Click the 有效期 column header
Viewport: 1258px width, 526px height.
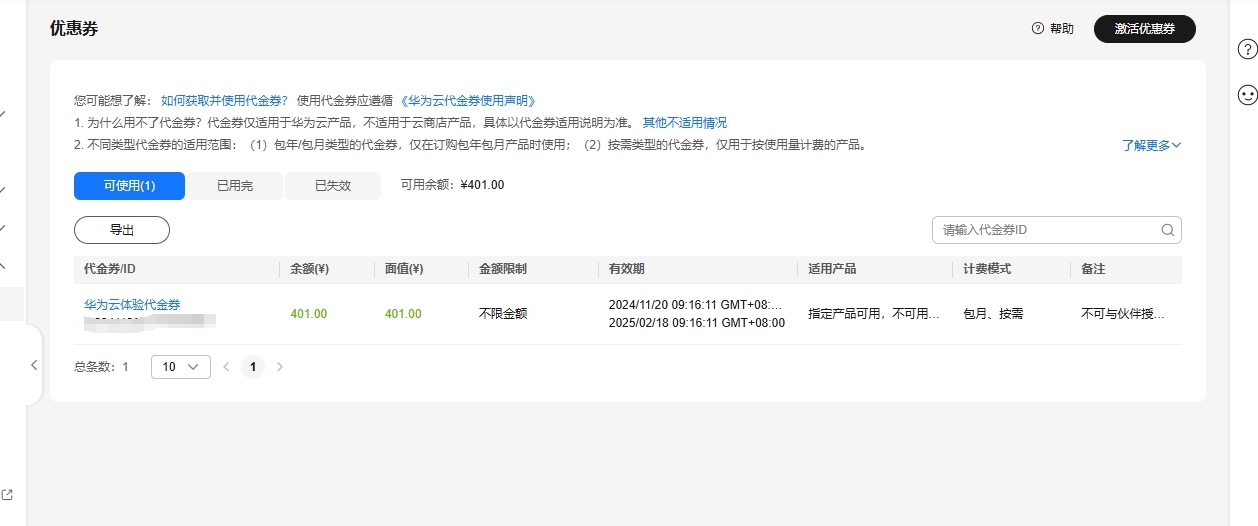coord(627,269)
